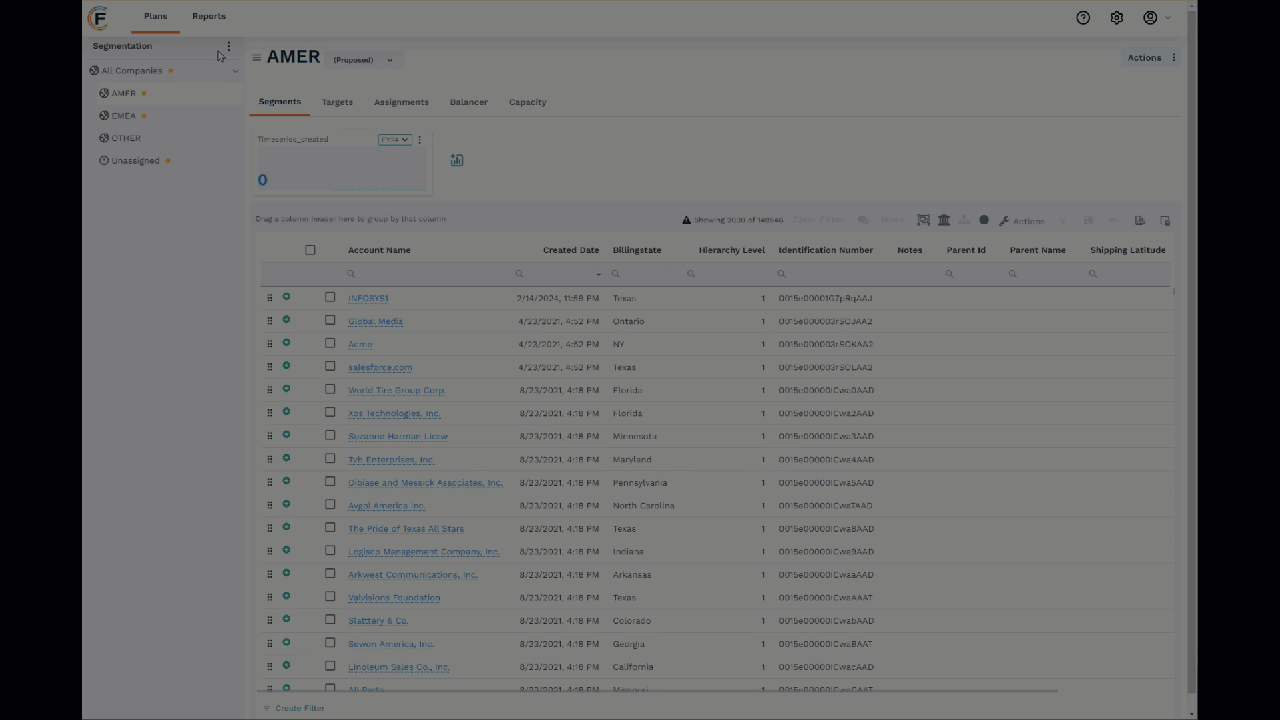The image size is (1280, 720).
Task: Check the Xos Technologies, Inc. row checkbox
Action: pos(330,412)
